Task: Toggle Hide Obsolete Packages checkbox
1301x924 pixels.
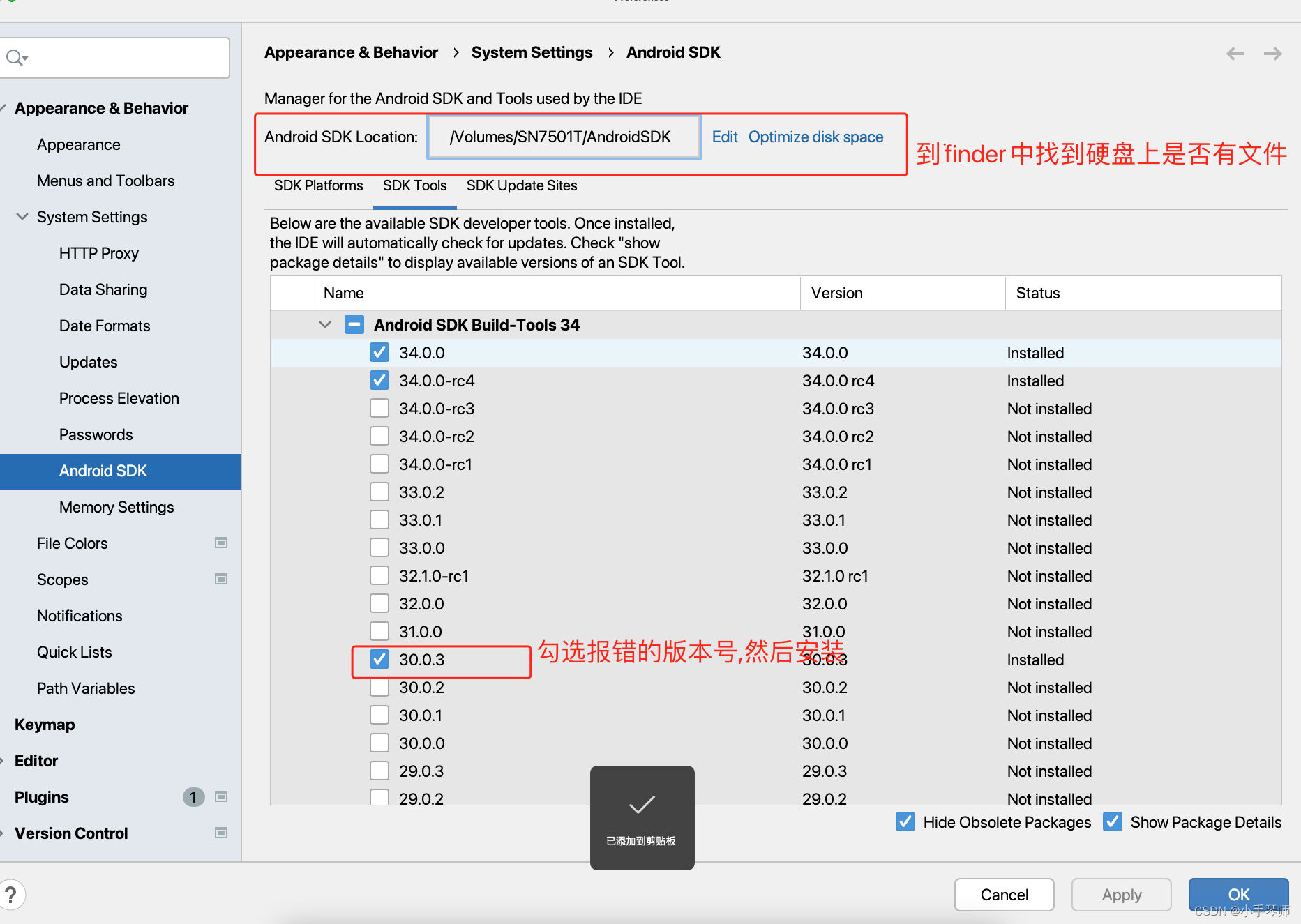Action: click(905, 821)
